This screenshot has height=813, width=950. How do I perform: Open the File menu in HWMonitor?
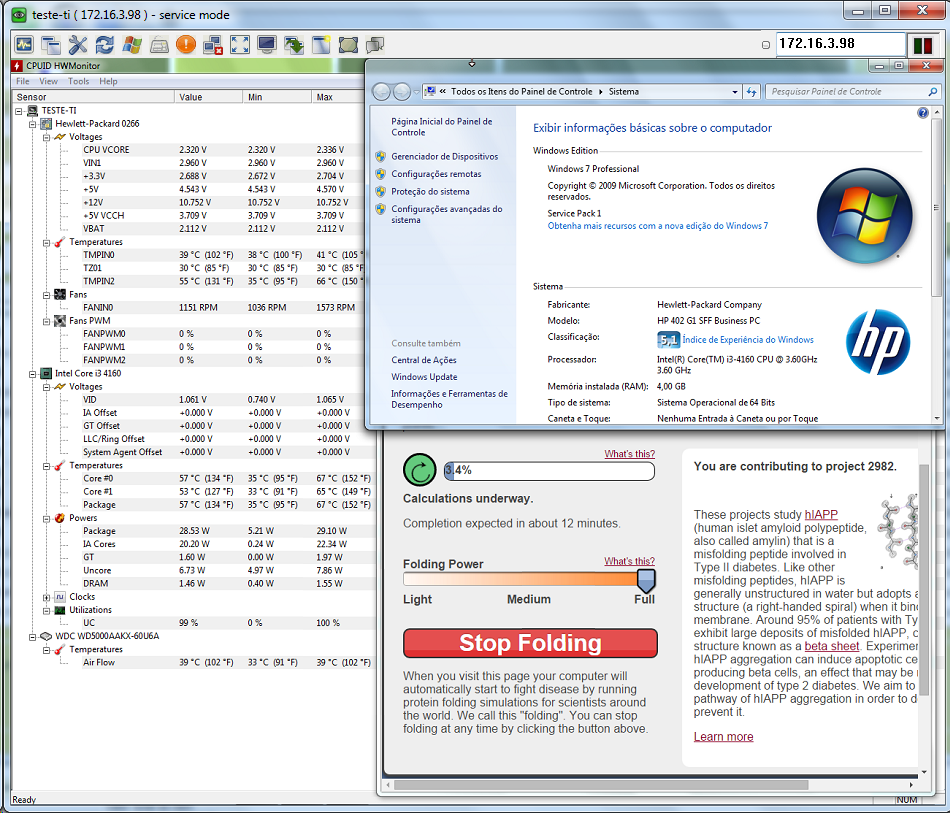(22, 81)
